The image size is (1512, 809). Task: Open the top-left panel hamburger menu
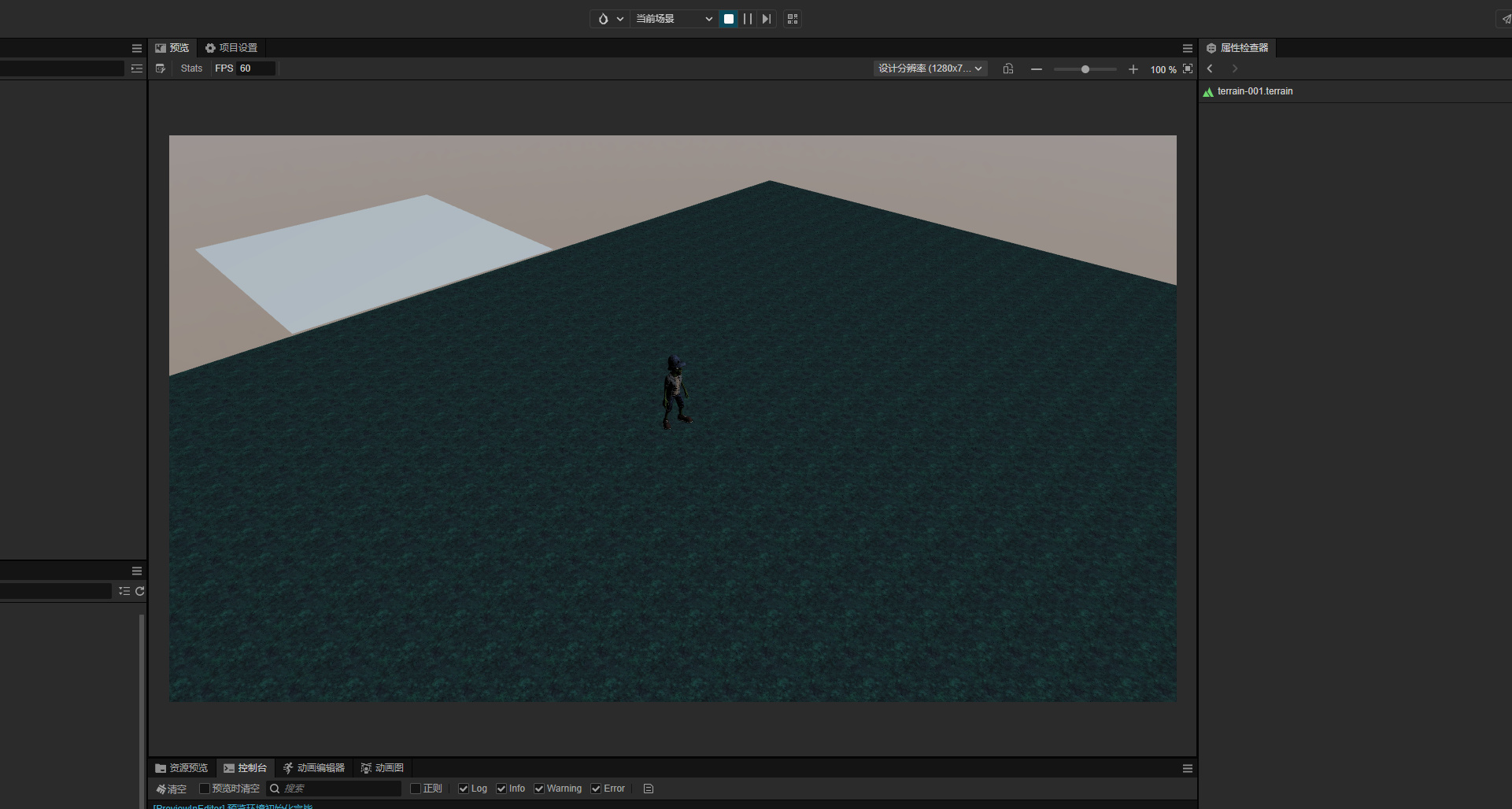(137, 48)
